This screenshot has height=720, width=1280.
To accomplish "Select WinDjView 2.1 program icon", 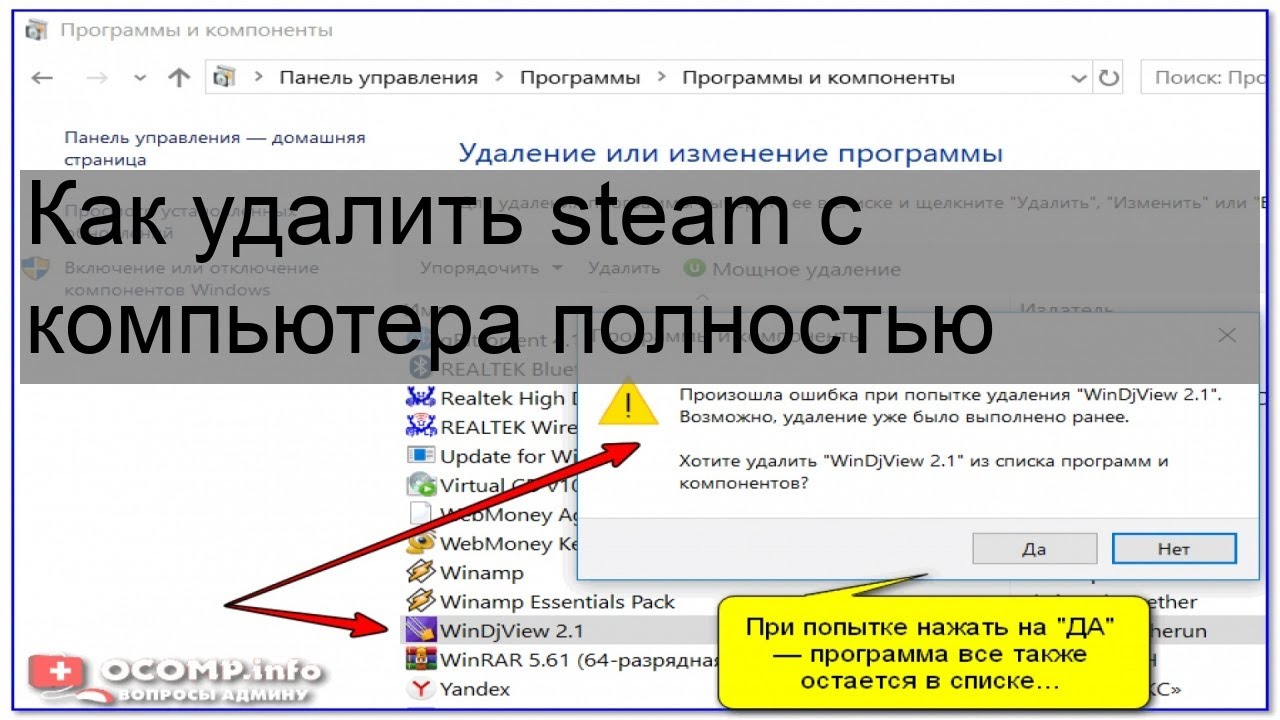I will (421, 630).
